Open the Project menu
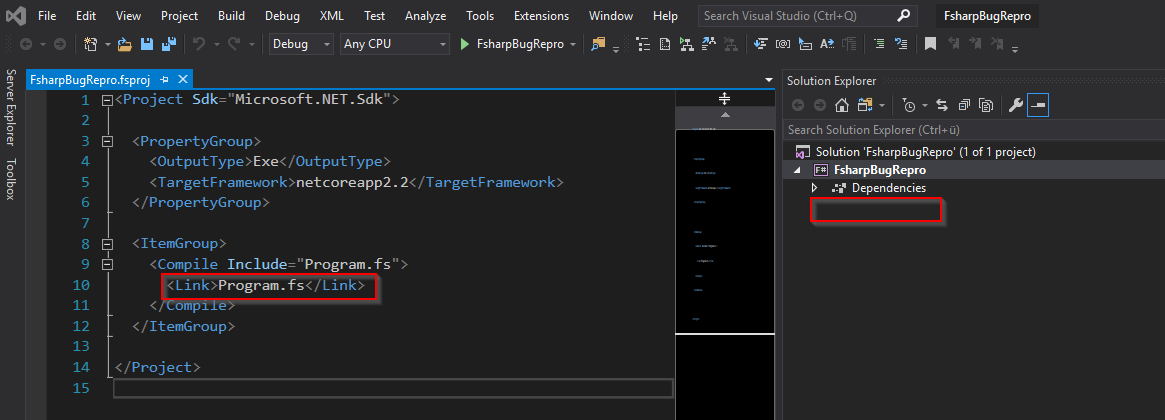The height and width of the screenshot is (420, 1165). tap(179, 16)
